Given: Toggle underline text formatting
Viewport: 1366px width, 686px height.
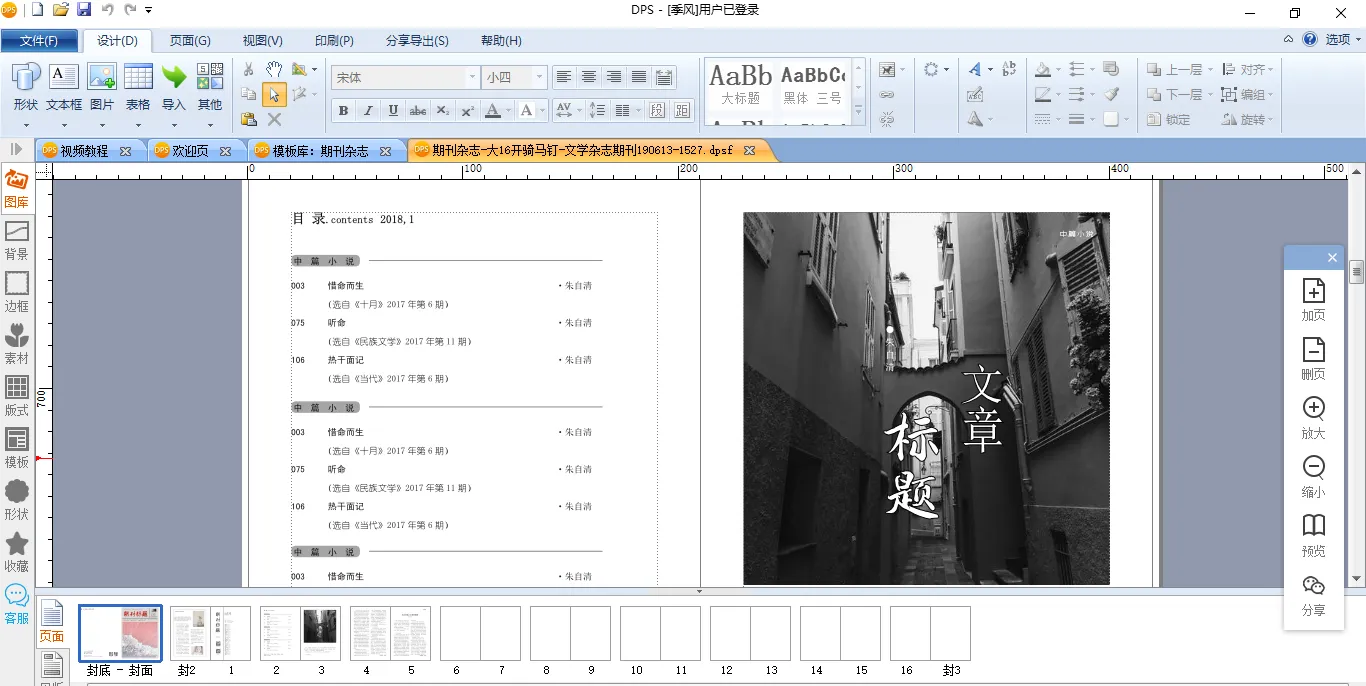Looking at the screenshot, I should (x=393, y=110).
